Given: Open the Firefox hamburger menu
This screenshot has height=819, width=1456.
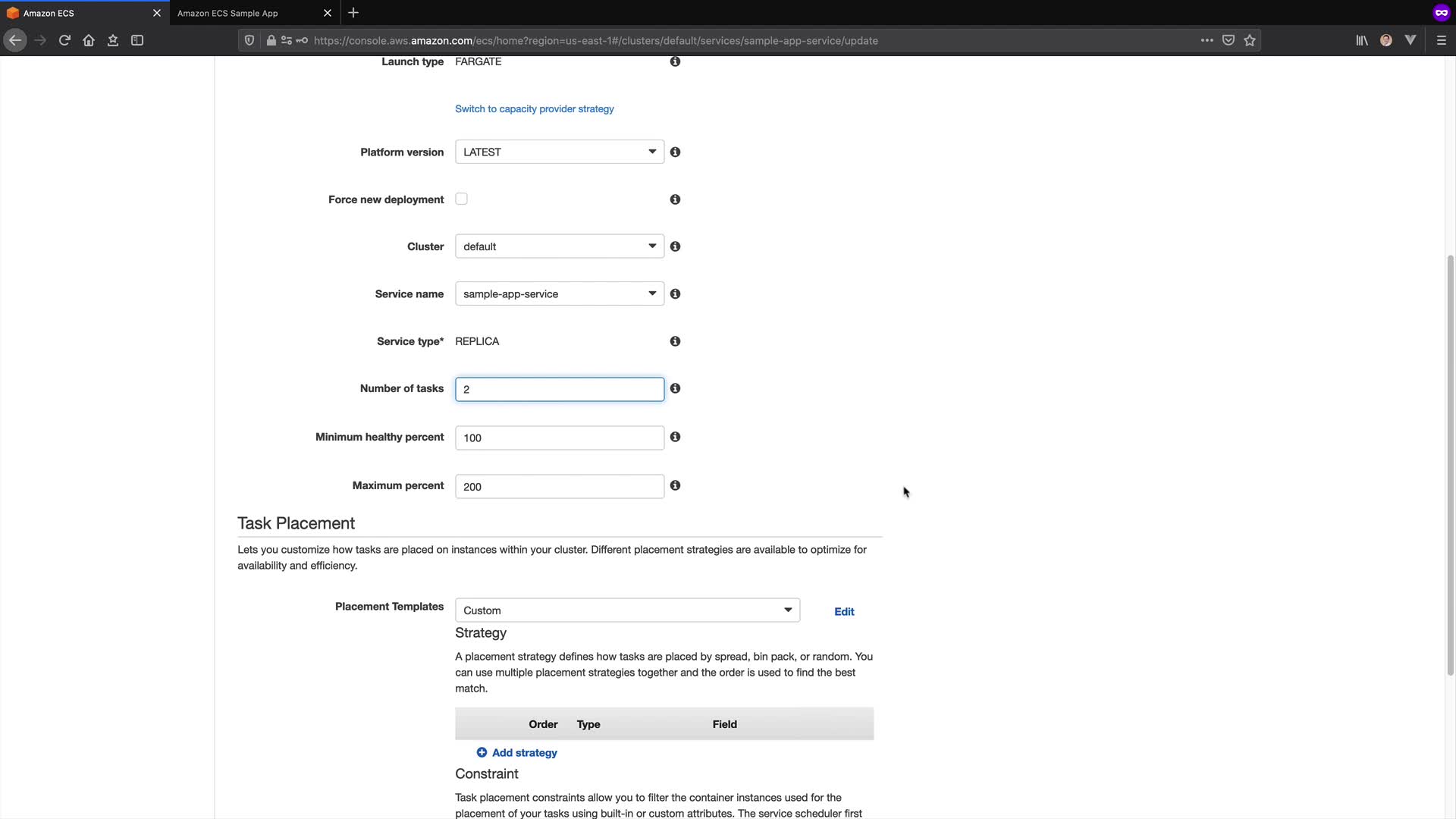Looking at the screenshot, I should point(1441,40).
